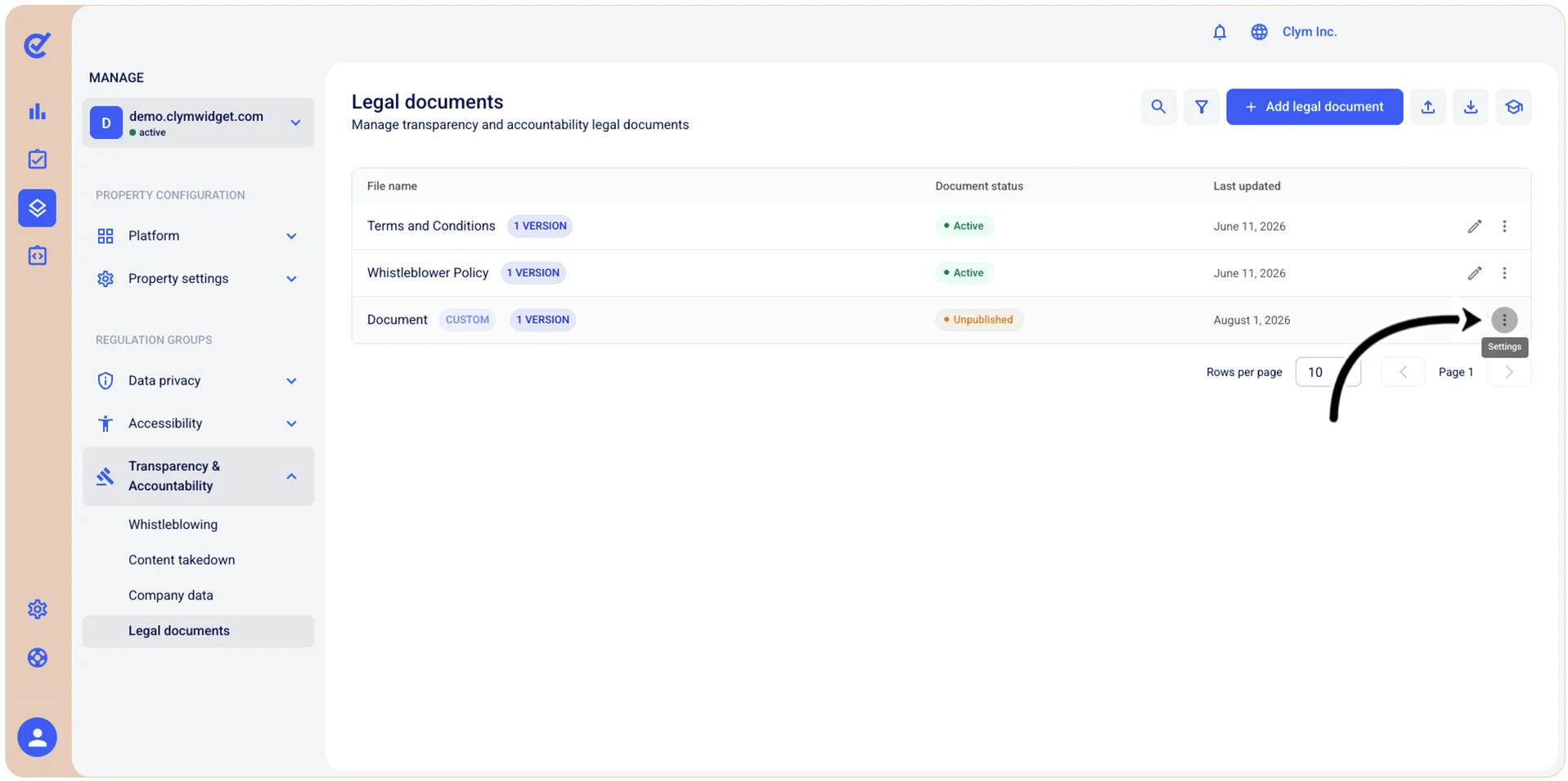Click the upload icon button
Viewport: 1568px width, 781px height.
1428,107
